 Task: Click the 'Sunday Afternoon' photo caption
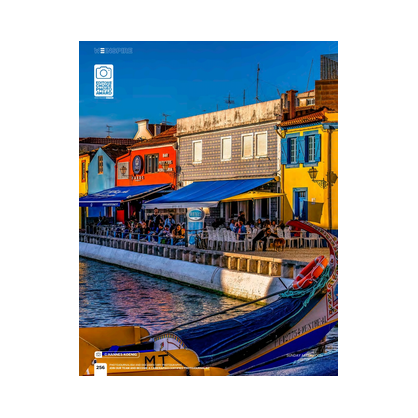tap(304, 355)
